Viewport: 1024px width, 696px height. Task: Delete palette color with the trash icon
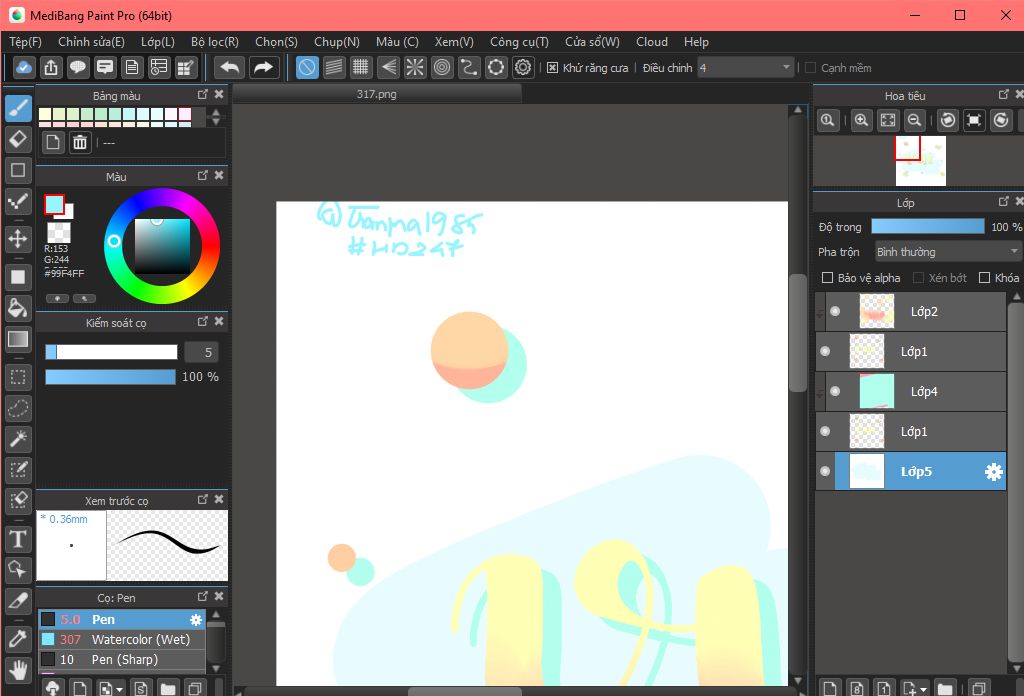point(80,142)
